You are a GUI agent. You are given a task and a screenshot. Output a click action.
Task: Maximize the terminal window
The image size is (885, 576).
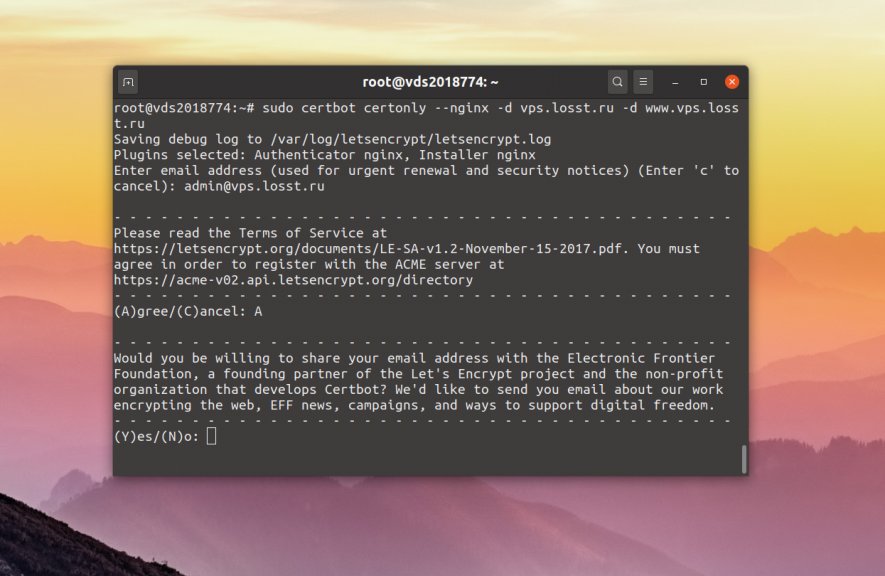pyautogui.click(x=703, y=82)
